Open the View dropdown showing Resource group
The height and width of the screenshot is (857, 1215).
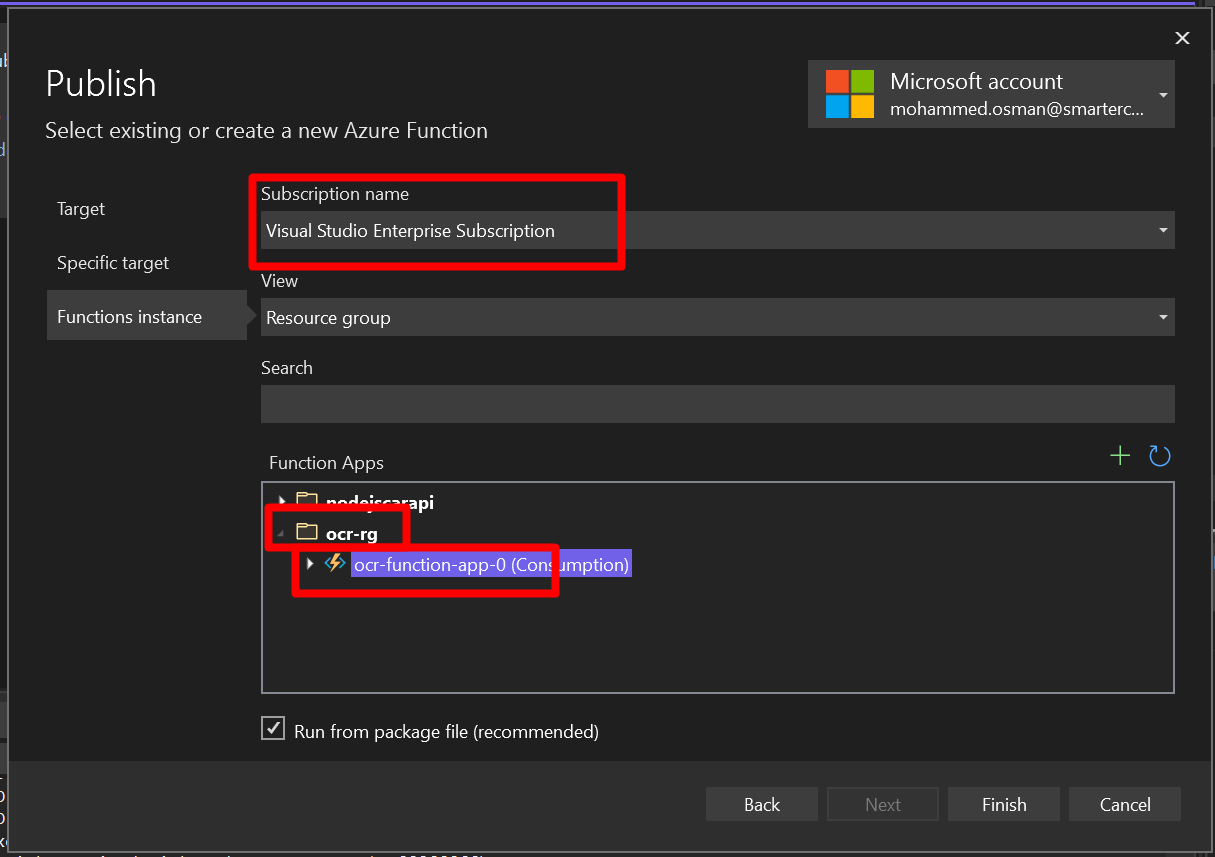tap(717, 317)
